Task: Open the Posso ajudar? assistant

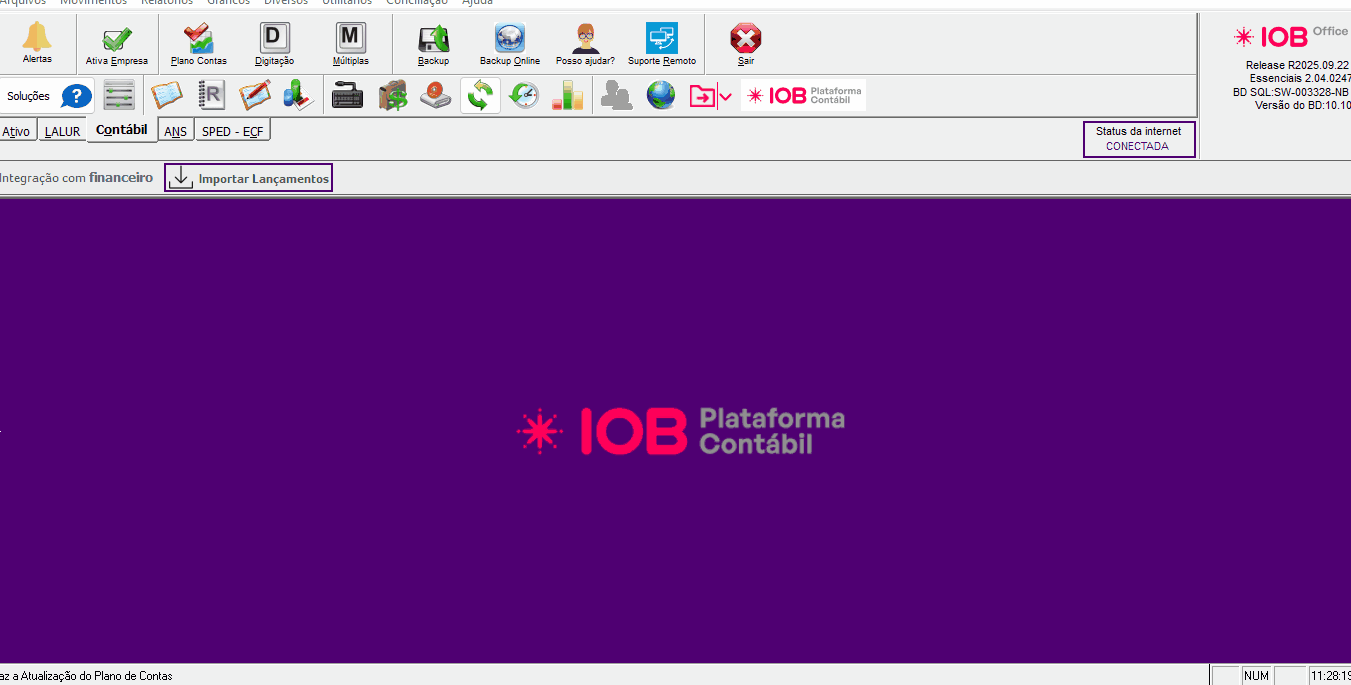Action: [x=585, y=42]
